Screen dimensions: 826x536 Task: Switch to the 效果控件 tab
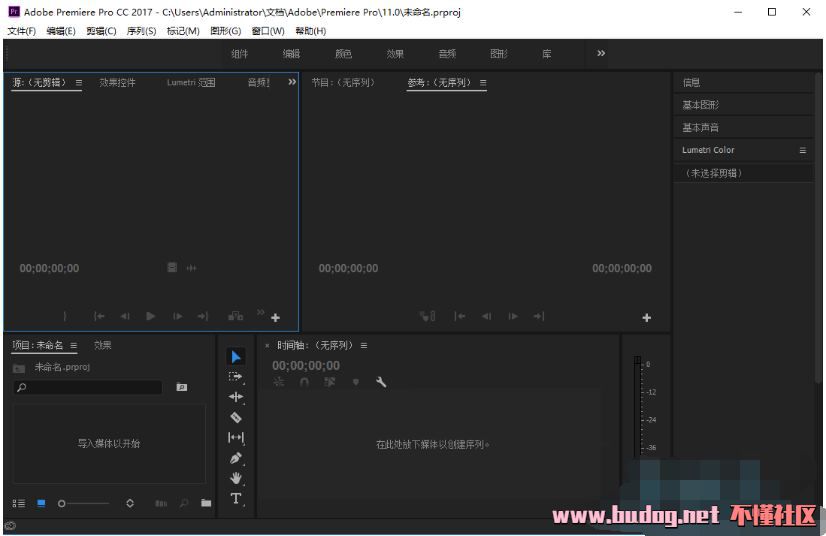[117, 82]
